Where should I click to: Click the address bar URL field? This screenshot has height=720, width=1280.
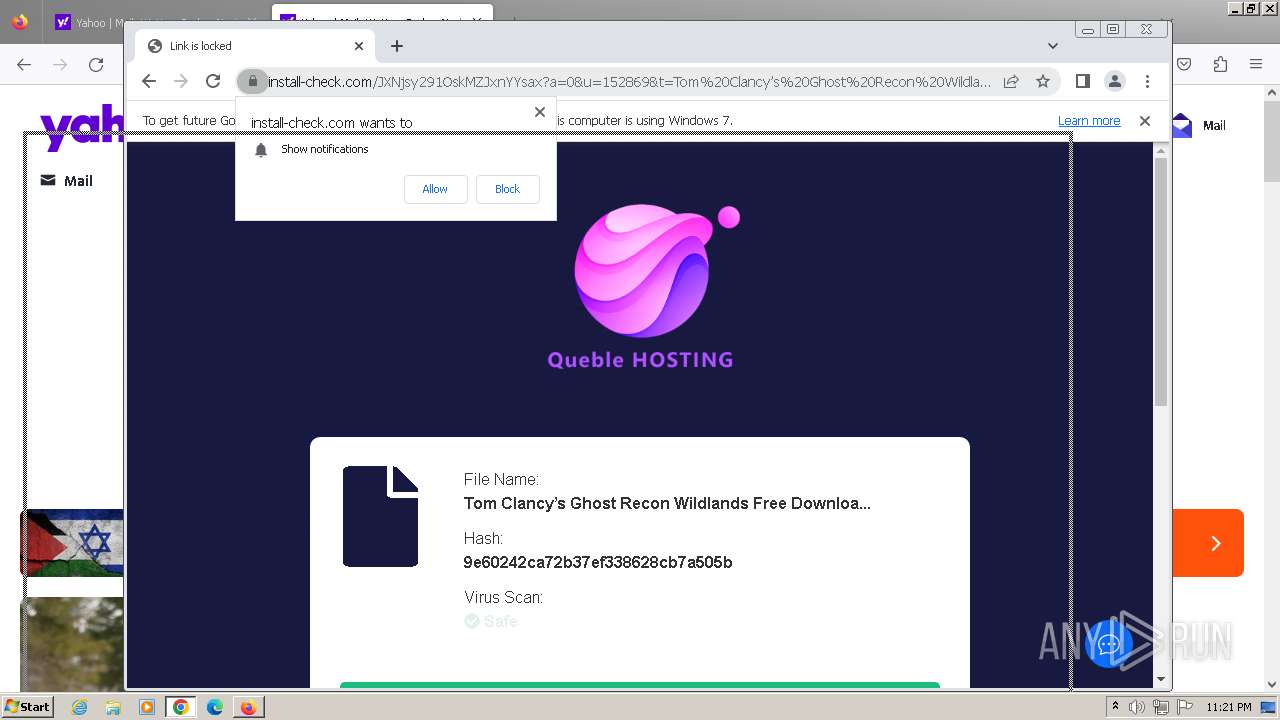pos(629,81)
